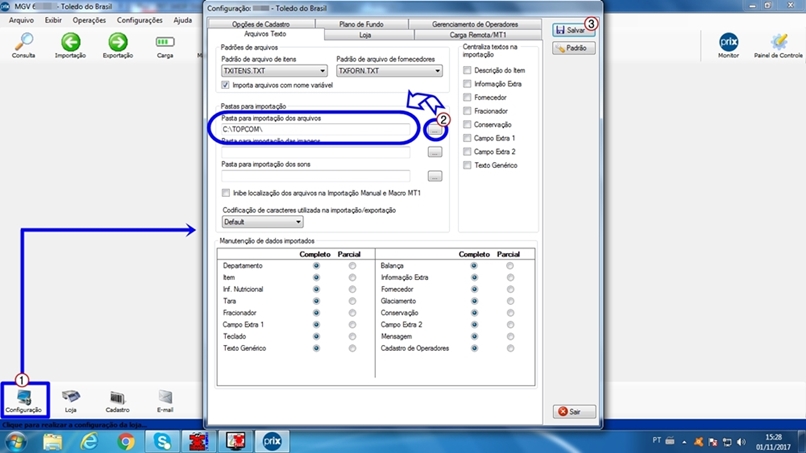The width and height of the screenshot is (806, 453).
Task: Open the Arquivo menu
Action: pos(21,20)
